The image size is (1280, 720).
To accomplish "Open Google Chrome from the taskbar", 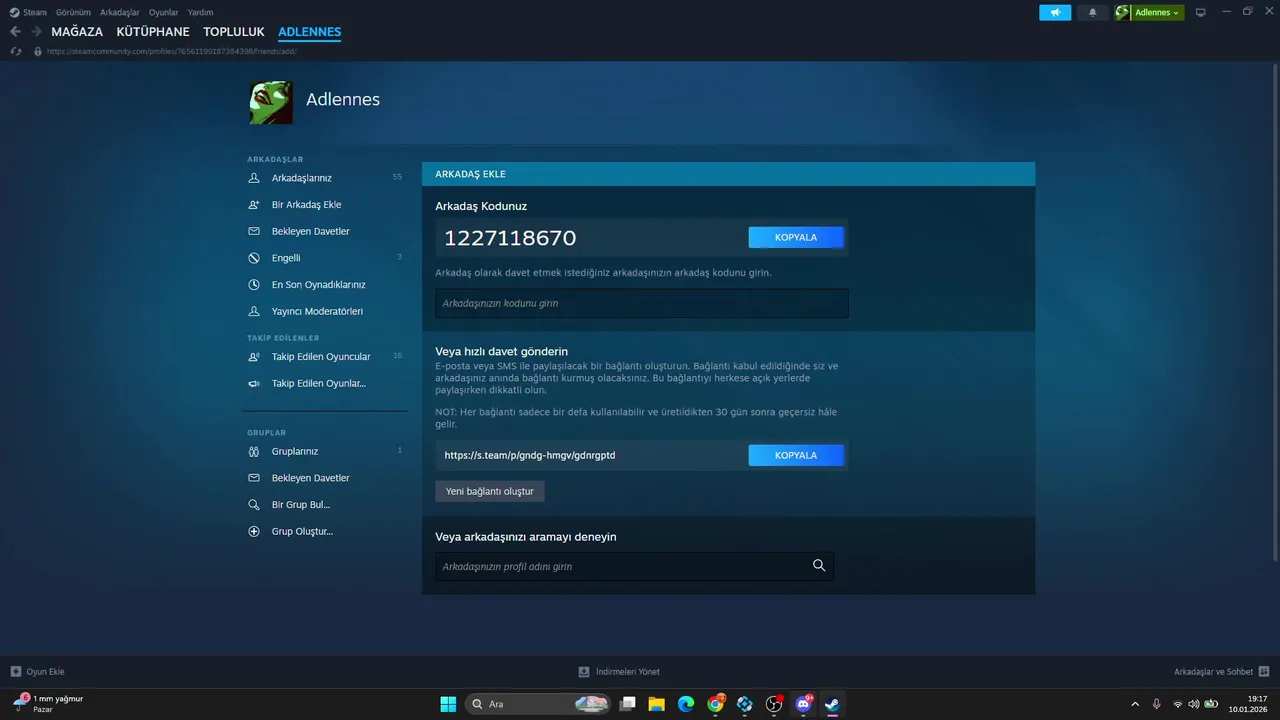I will (x=715, y=704).
